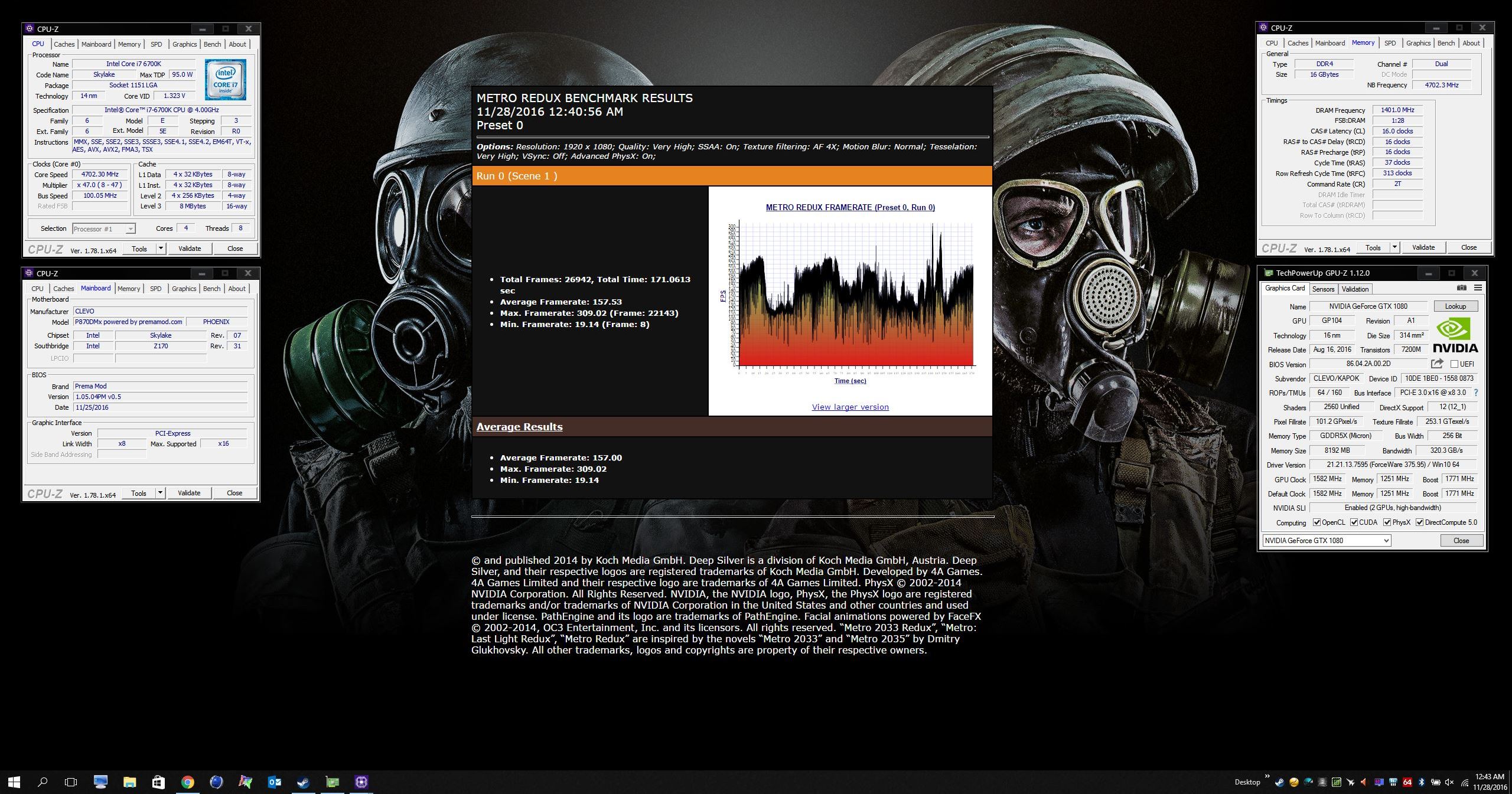Open File Explorer from the taskbar

click(x=129, y=782)
